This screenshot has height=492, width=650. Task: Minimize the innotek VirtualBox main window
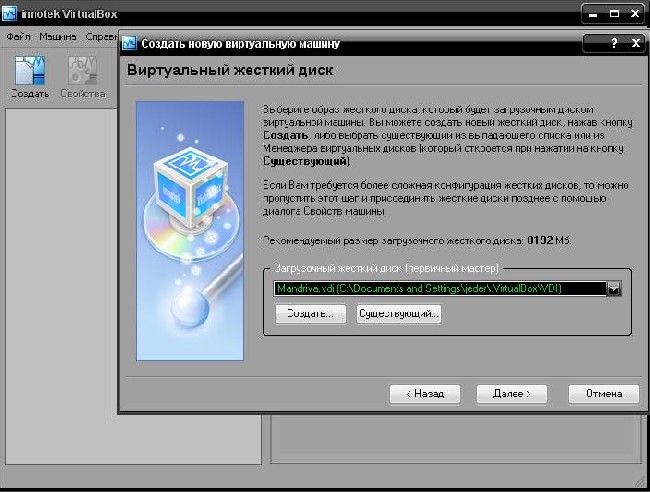(593, 14)
